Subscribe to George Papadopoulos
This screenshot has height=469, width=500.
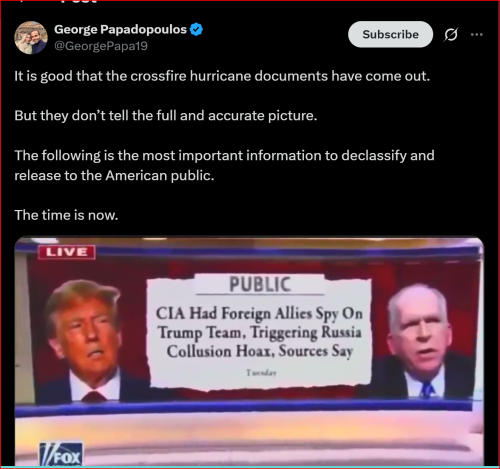pos(390,34)
